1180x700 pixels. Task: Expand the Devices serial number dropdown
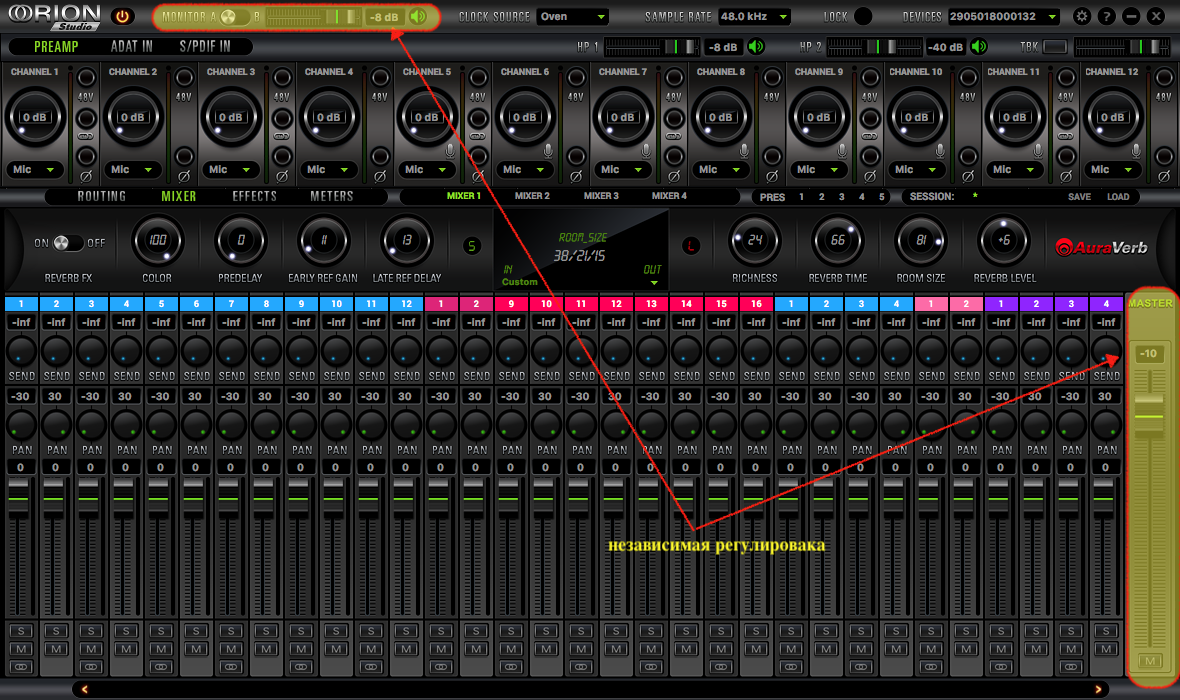(x=1003, y=17)
